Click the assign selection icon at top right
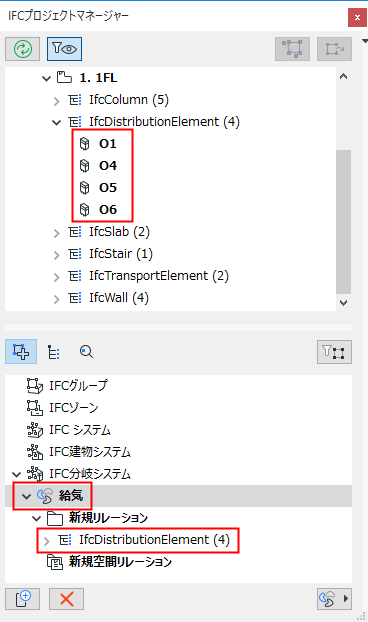Screen dimensions: 368x622 tap(334, 49)
